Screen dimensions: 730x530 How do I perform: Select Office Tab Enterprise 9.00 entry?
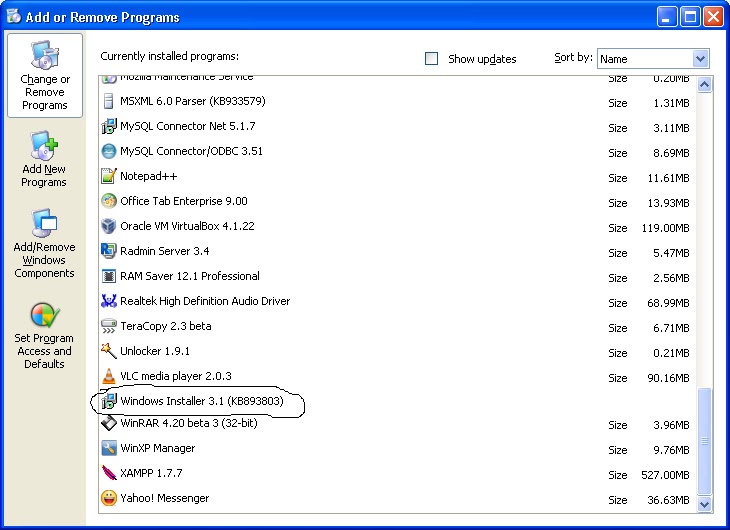click(x=396, y=201)
